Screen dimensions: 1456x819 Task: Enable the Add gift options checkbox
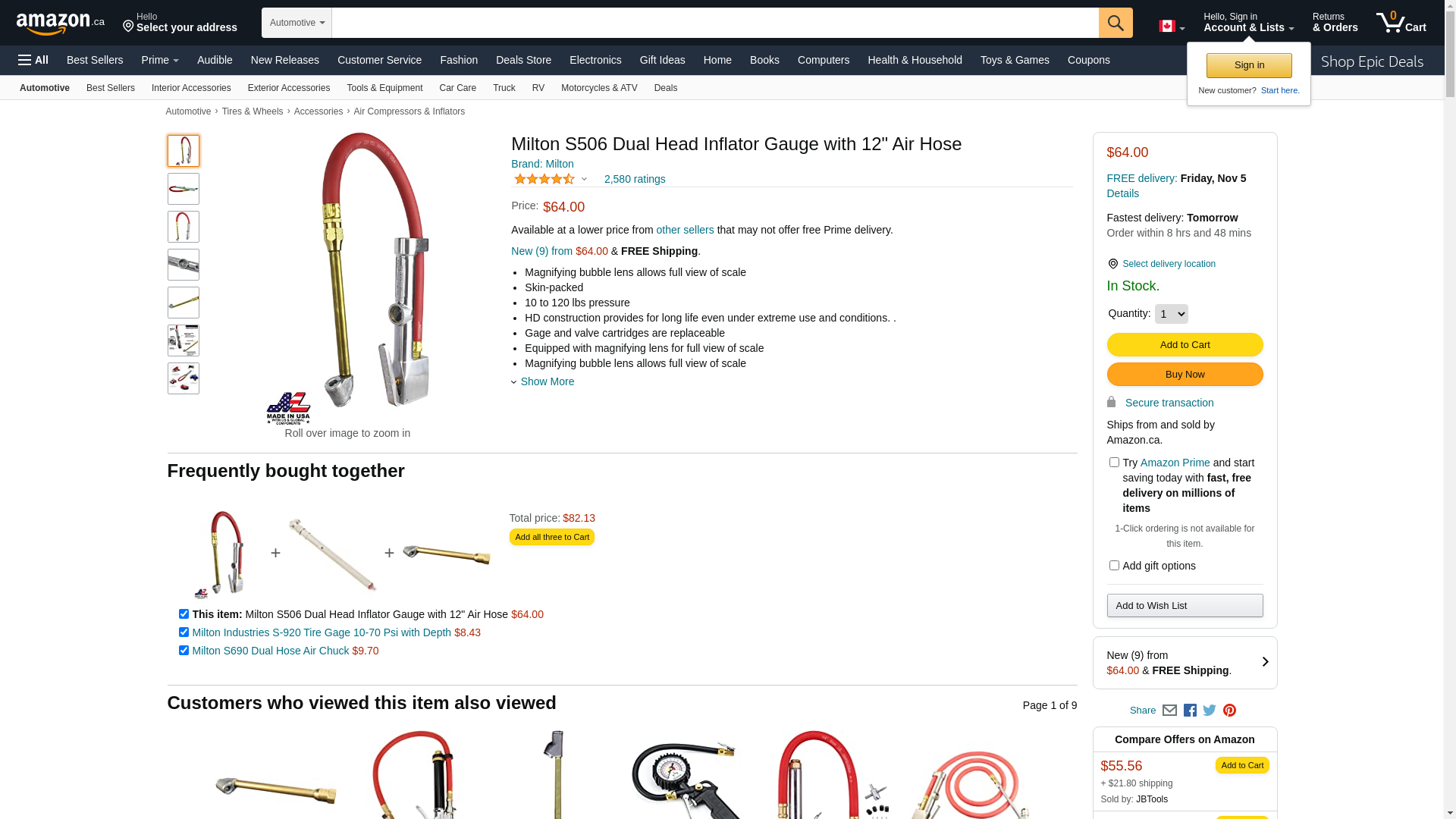tap(1114, 566)
